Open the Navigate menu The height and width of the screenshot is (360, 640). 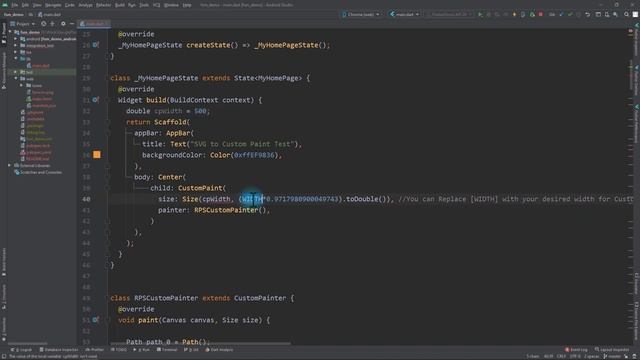click(53, 5)
